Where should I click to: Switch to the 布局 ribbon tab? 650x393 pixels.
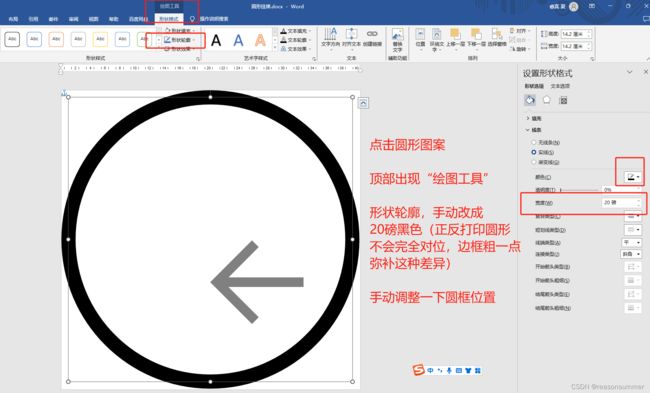pos(13,19)
